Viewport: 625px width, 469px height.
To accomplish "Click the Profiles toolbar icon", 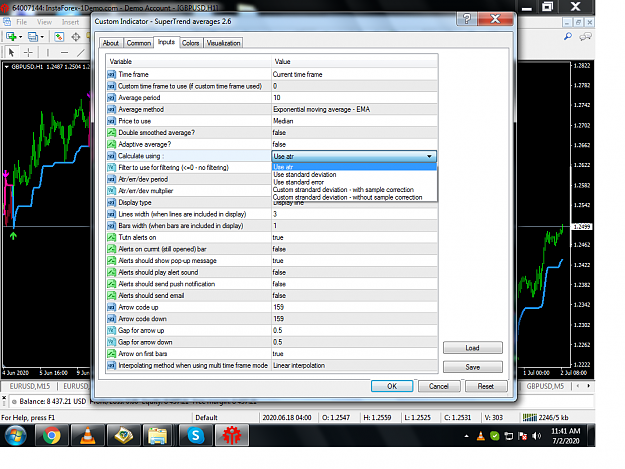I will (x=35, y=37).
